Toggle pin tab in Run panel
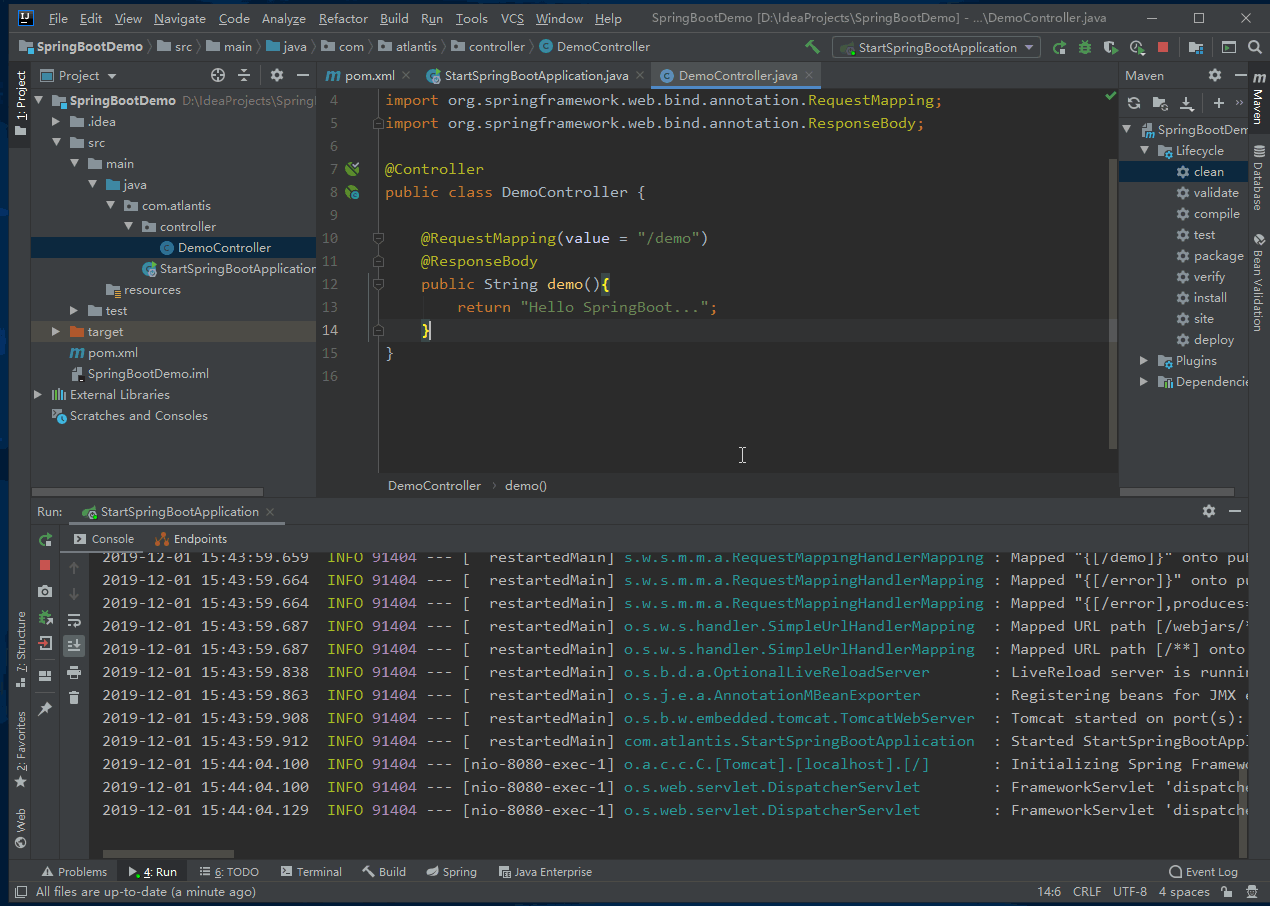 pos(45,708)
